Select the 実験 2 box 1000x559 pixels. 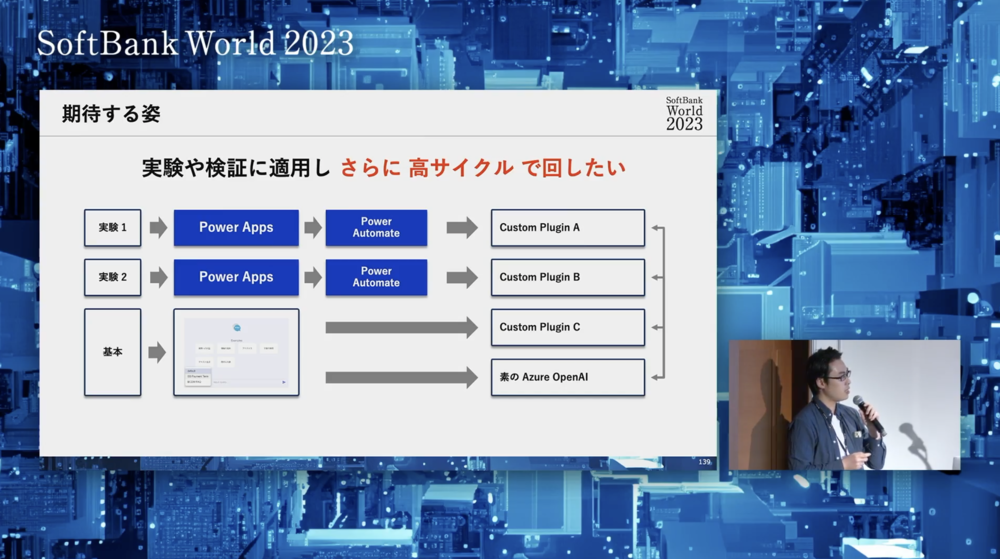click(x=112, y=277)
